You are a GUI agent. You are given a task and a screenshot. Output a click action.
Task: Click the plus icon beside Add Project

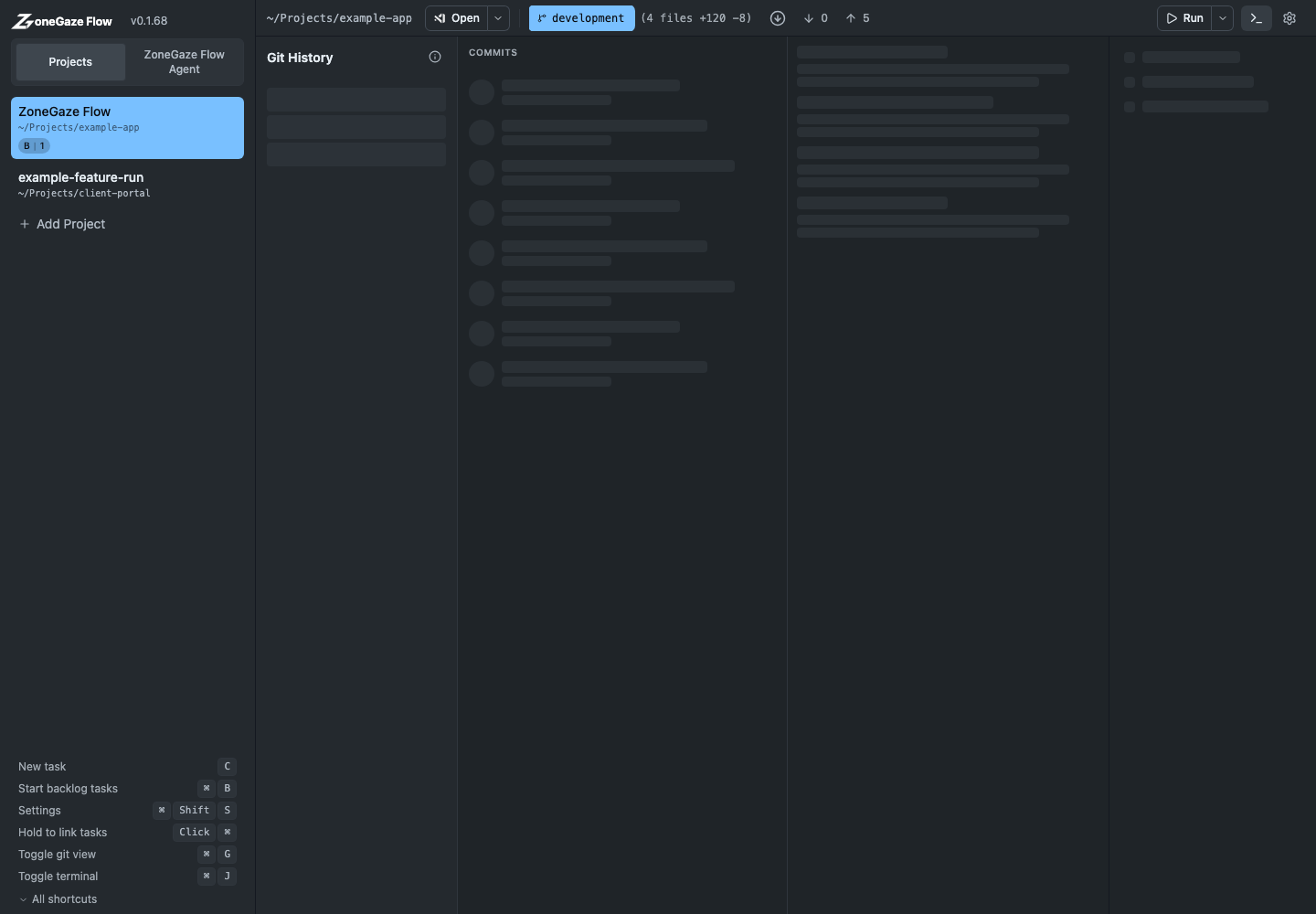coord(25,224)
